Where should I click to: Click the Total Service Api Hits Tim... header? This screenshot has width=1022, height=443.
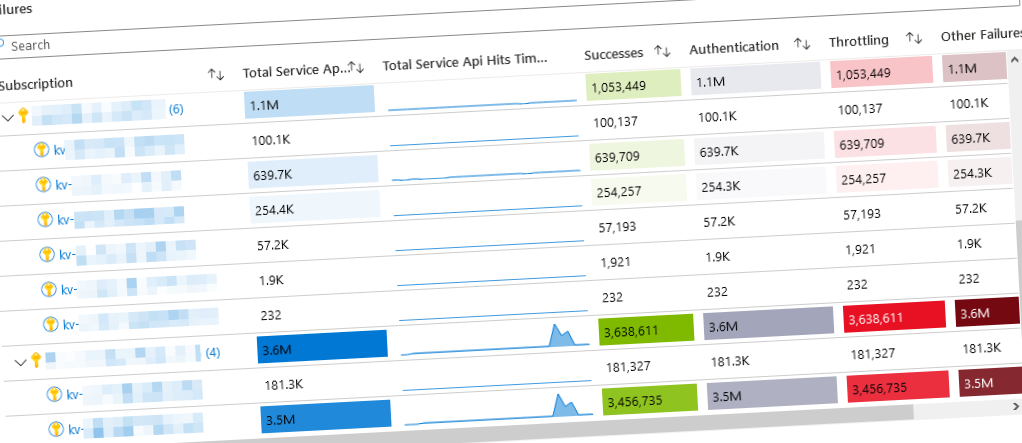(466, 61)
